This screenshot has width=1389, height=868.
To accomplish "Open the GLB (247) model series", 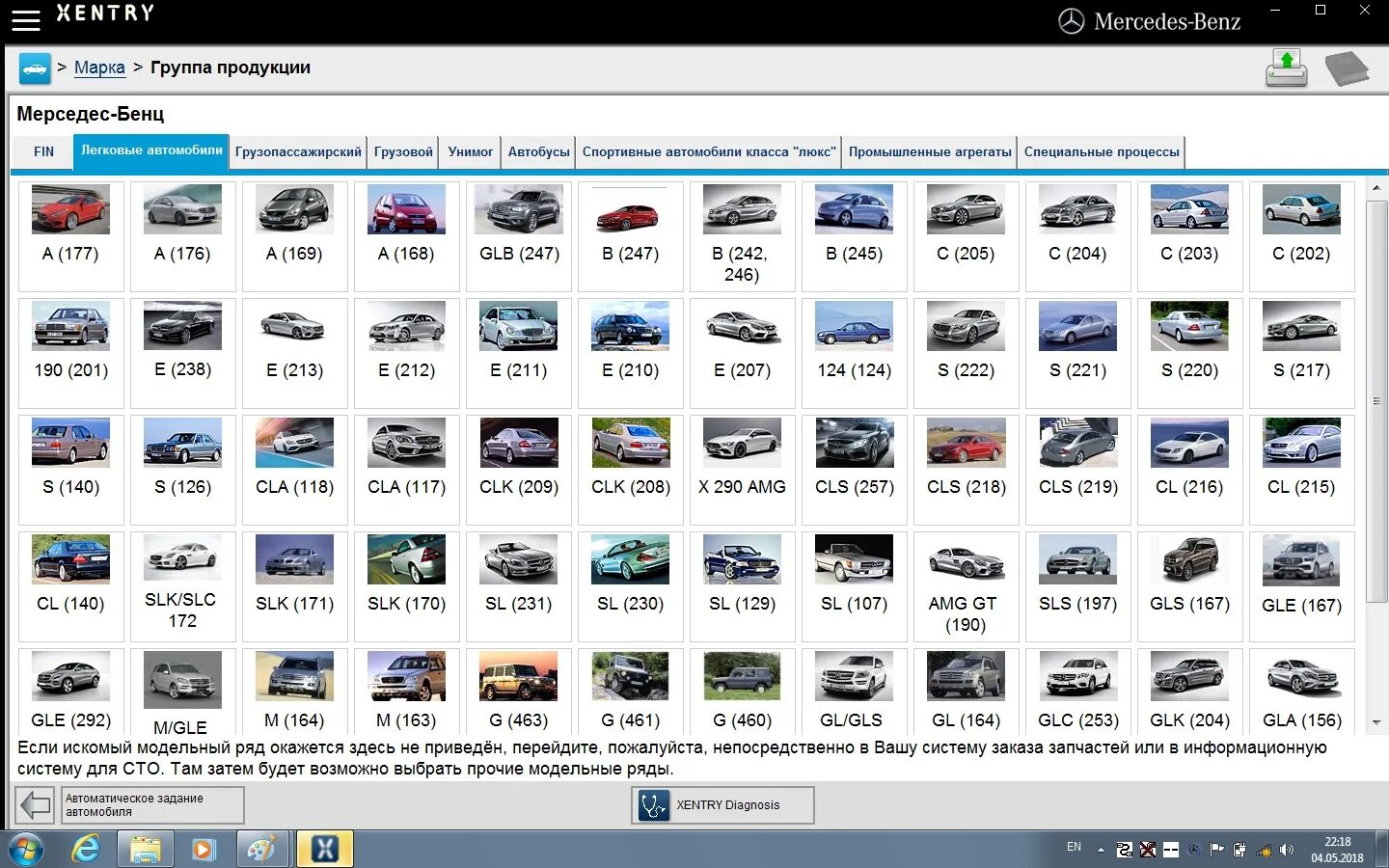I will click(519, 236).
